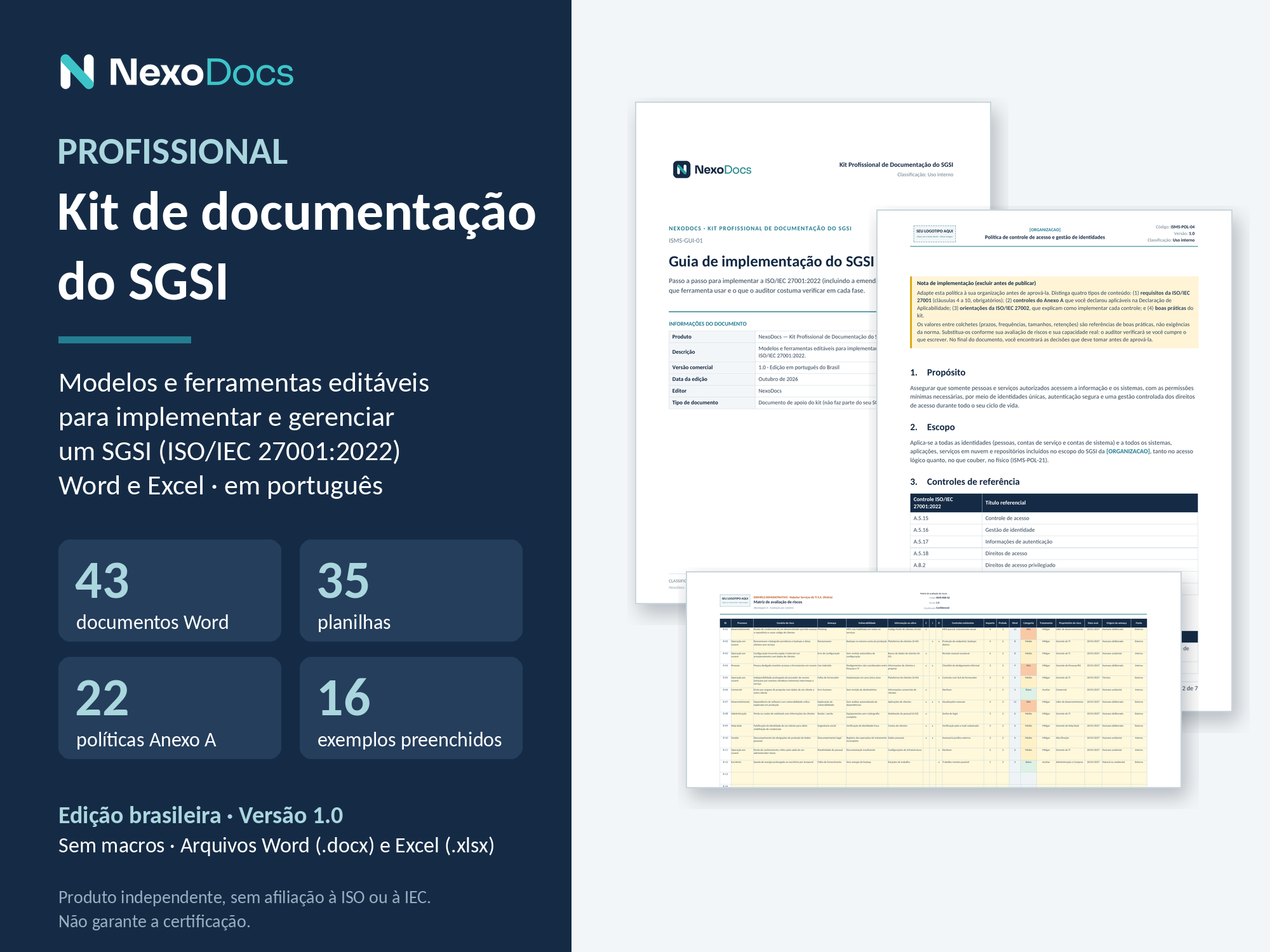This screenshot has height=952, width=1270.
Task: Click the "A.5.15 Controle de acesso" row
Action: tap(1054, 519)
